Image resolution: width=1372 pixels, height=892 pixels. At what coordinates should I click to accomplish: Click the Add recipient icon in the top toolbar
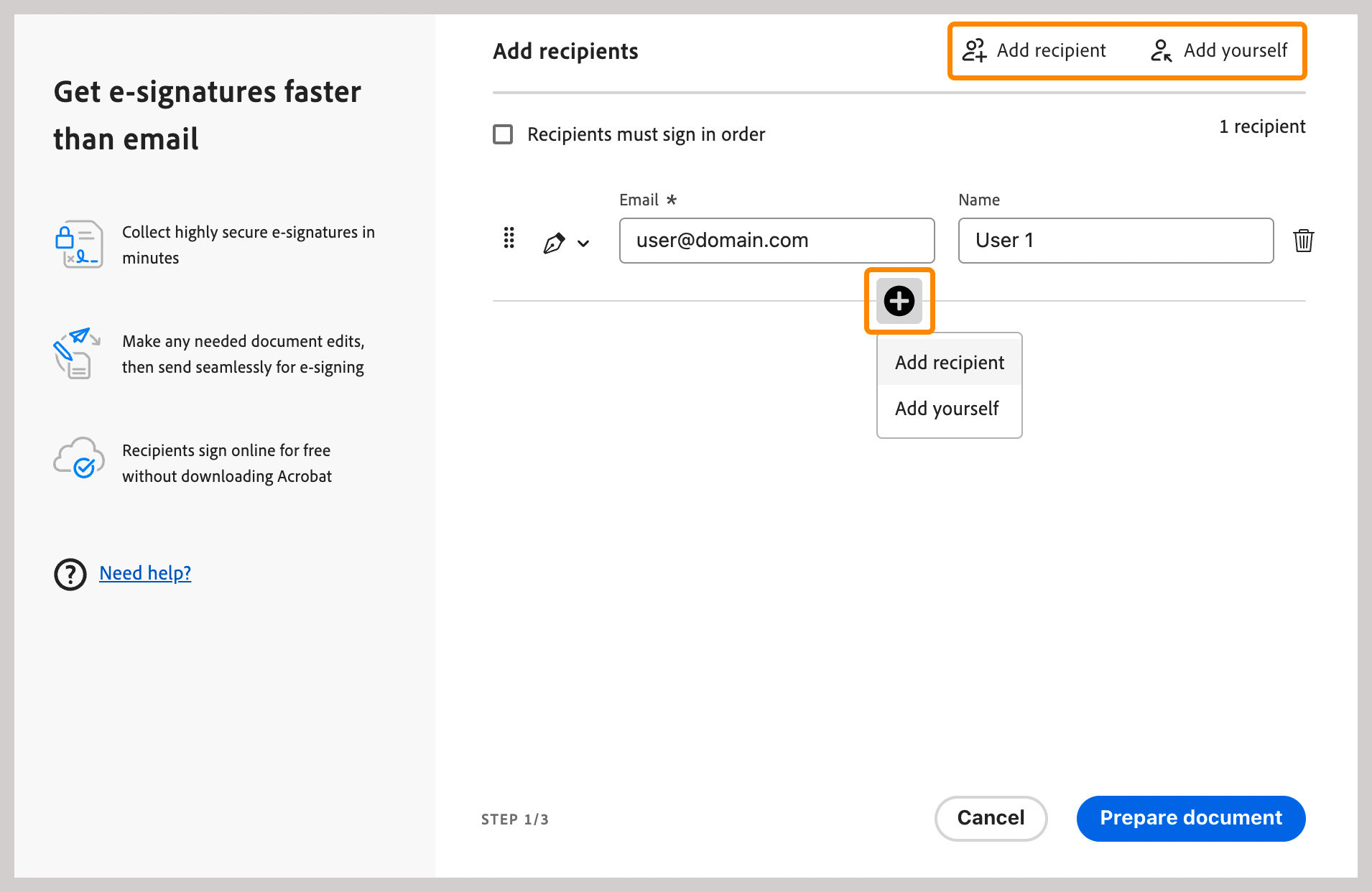[x=975, y=50]
